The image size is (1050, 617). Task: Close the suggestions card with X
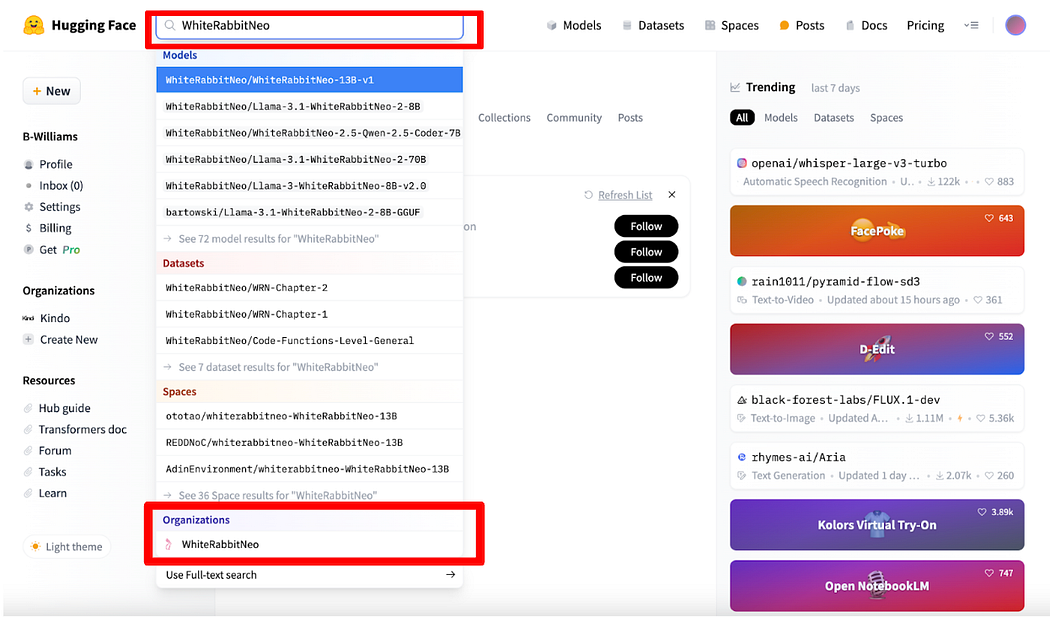672,194
